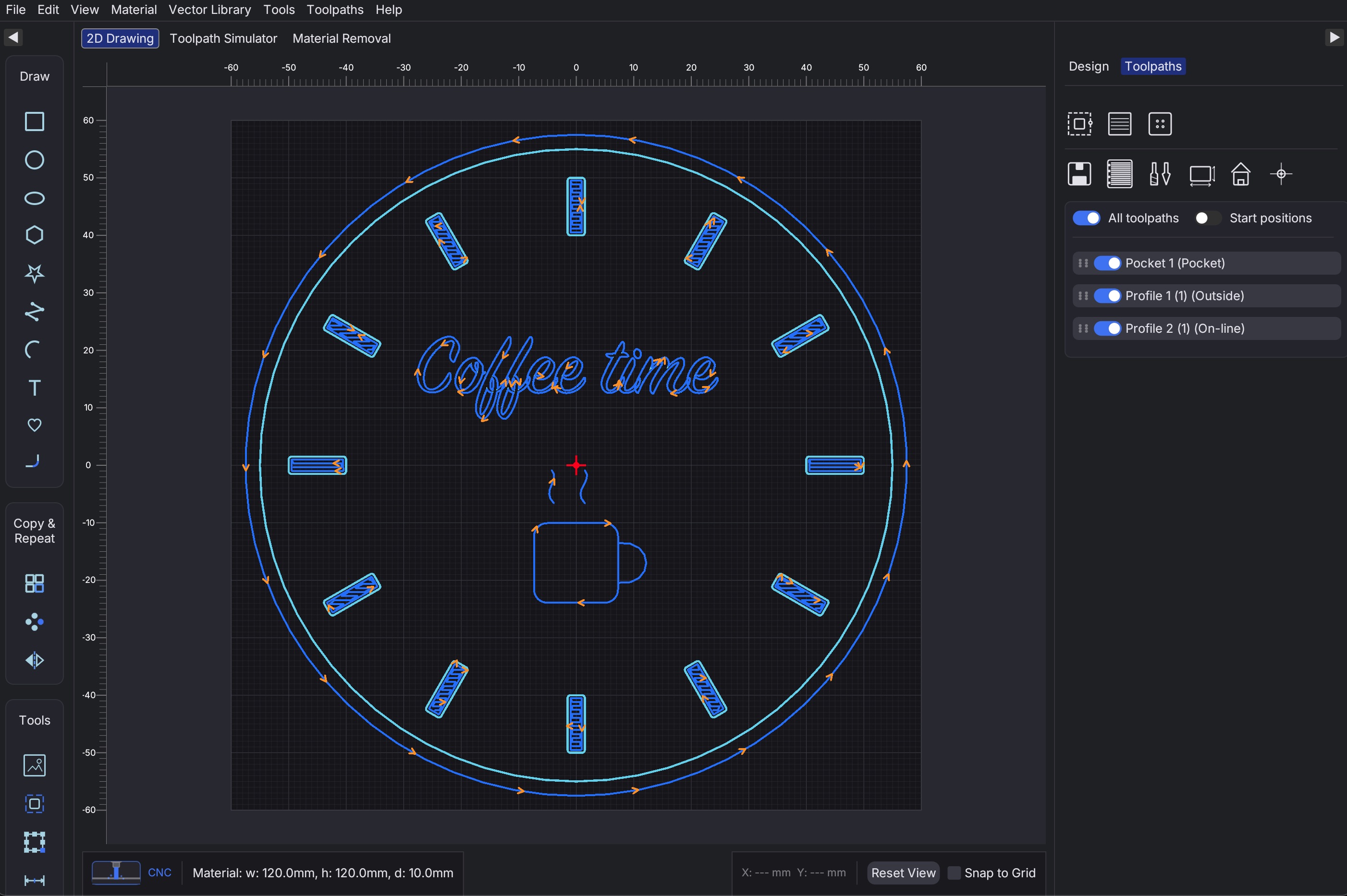Open the Help menu

389,10
